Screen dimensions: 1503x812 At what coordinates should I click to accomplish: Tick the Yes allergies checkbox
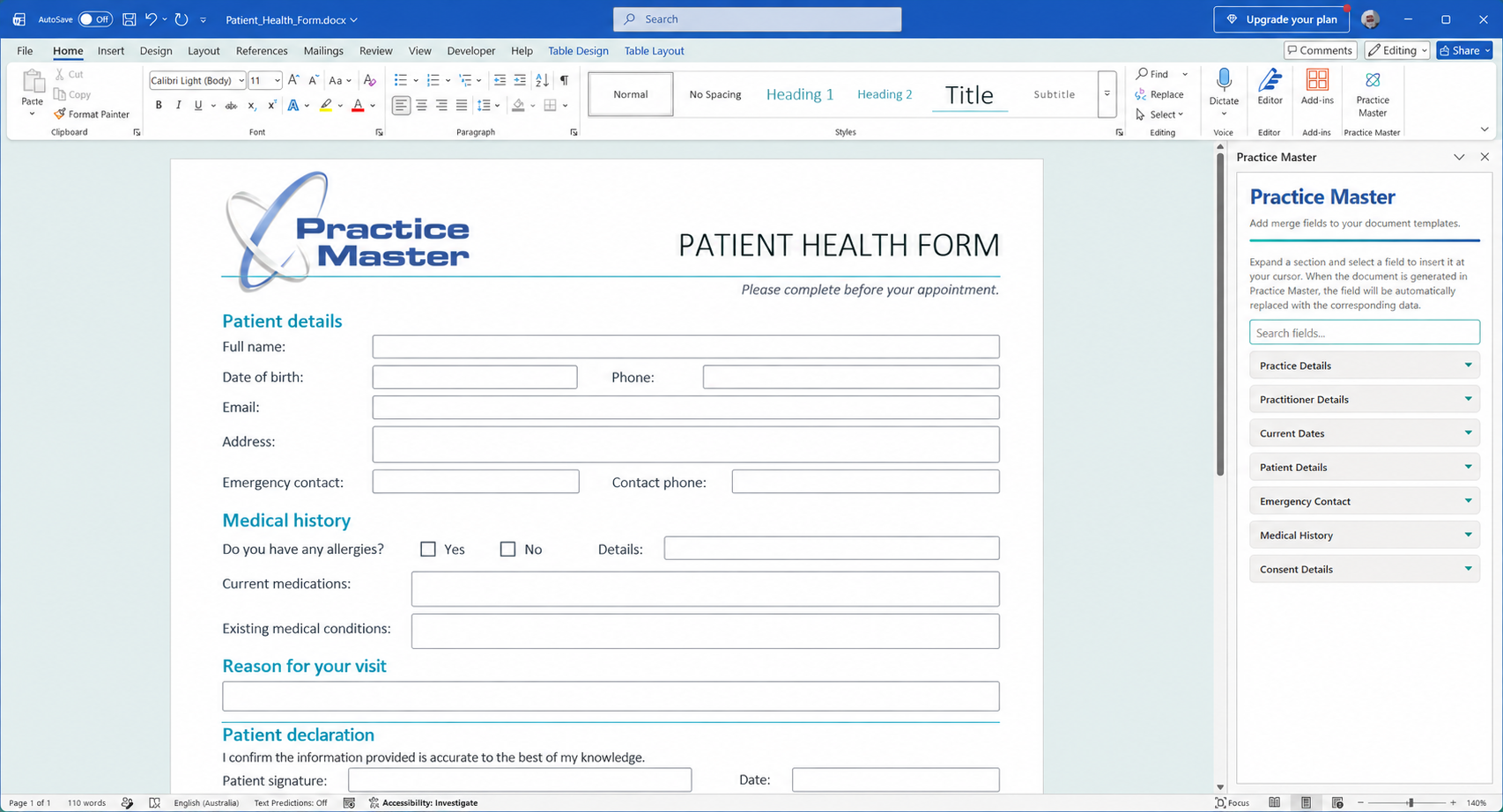pos(428,550)
